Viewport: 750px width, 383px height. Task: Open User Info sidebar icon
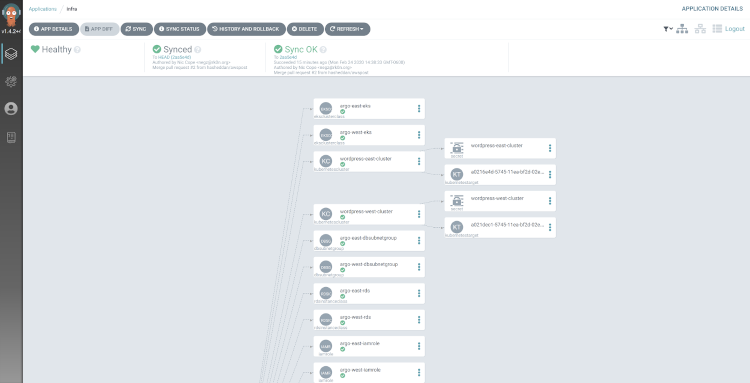11,109
